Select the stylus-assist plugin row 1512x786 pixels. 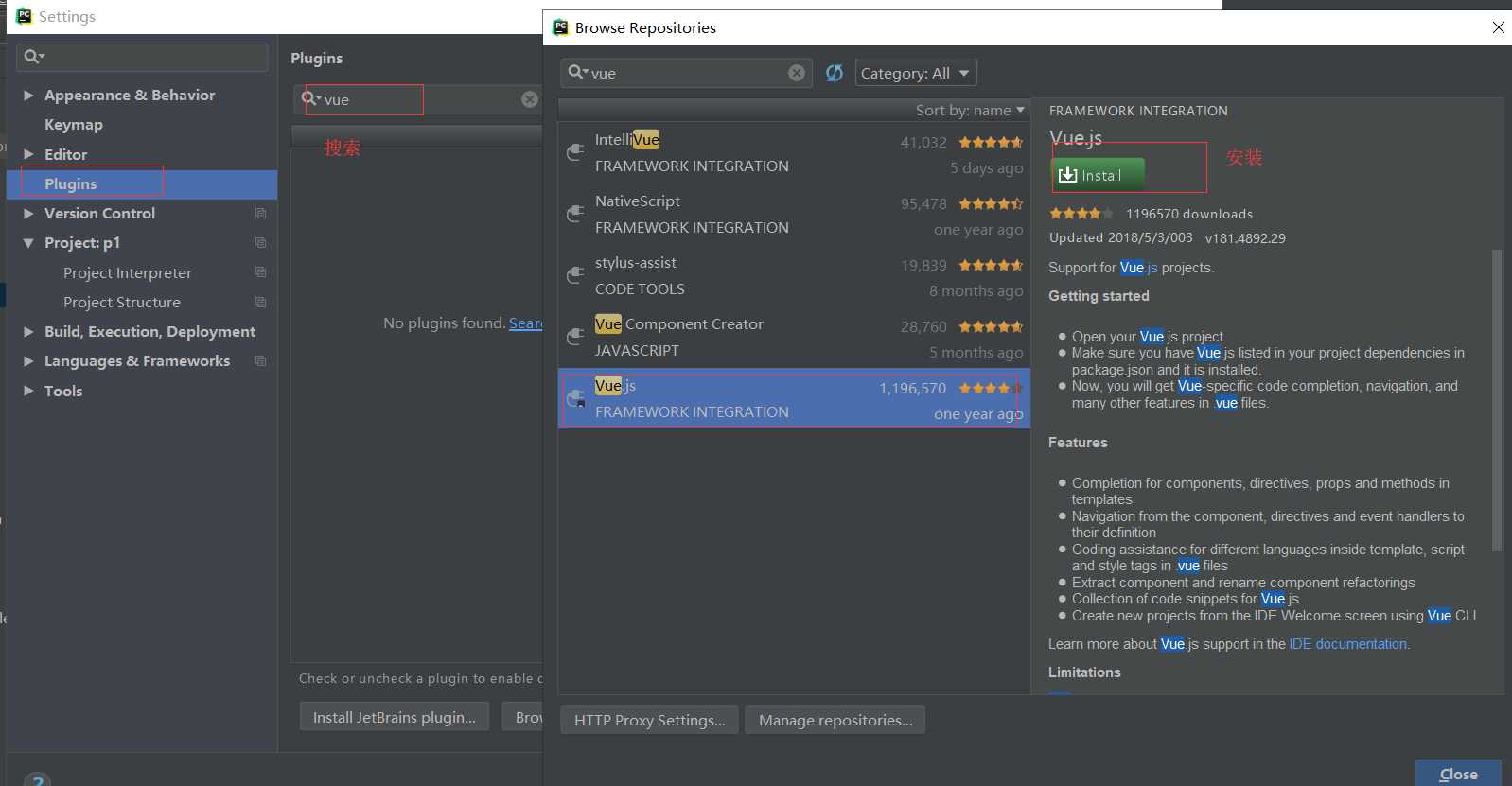click(x=794, y=275)
